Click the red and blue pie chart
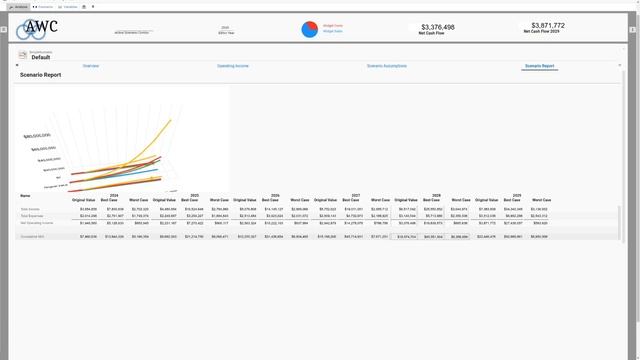This screenshot has height=360, width=640. [x=310, y=29]
